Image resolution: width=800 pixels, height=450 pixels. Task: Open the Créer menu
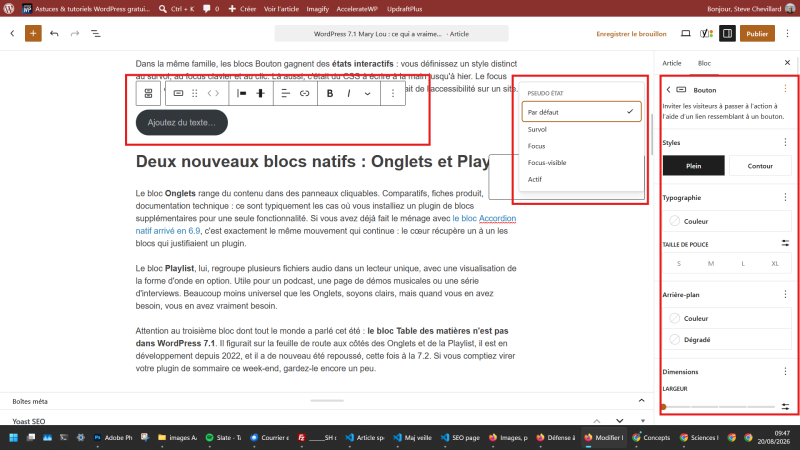point(242,9)
